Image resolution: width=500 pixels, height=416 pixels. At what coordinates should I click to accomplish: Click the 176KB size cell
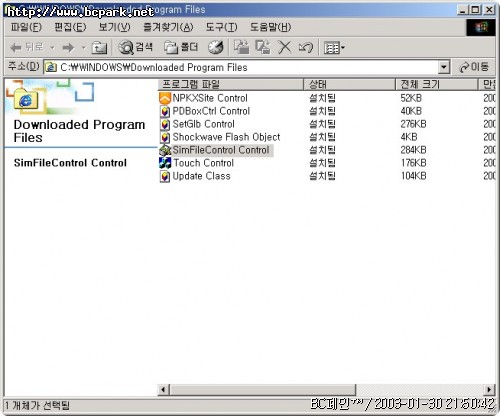(413, 163)
